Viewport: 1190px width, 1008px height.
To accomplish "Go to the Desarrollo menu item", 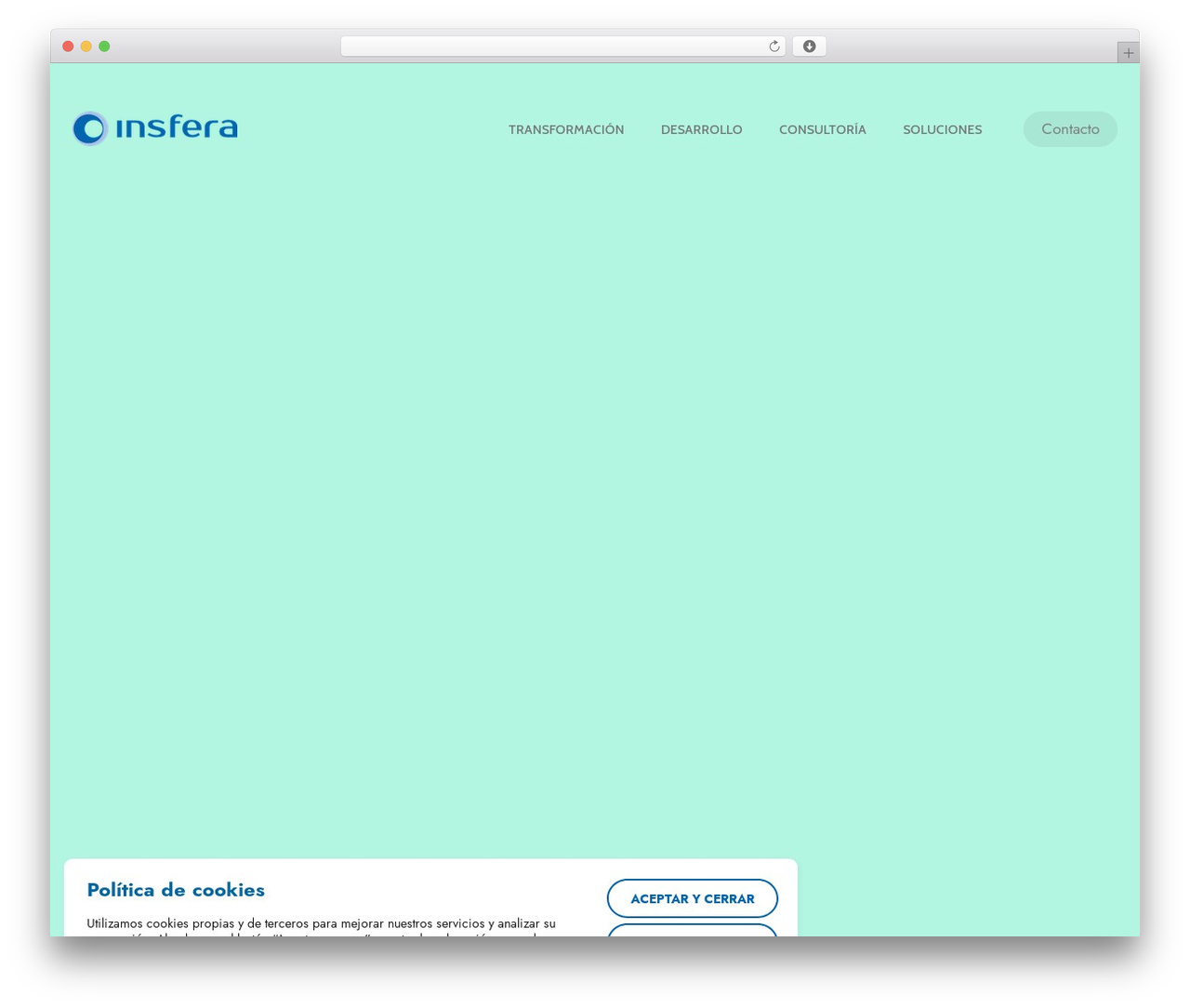I will (x=702, y=129).
